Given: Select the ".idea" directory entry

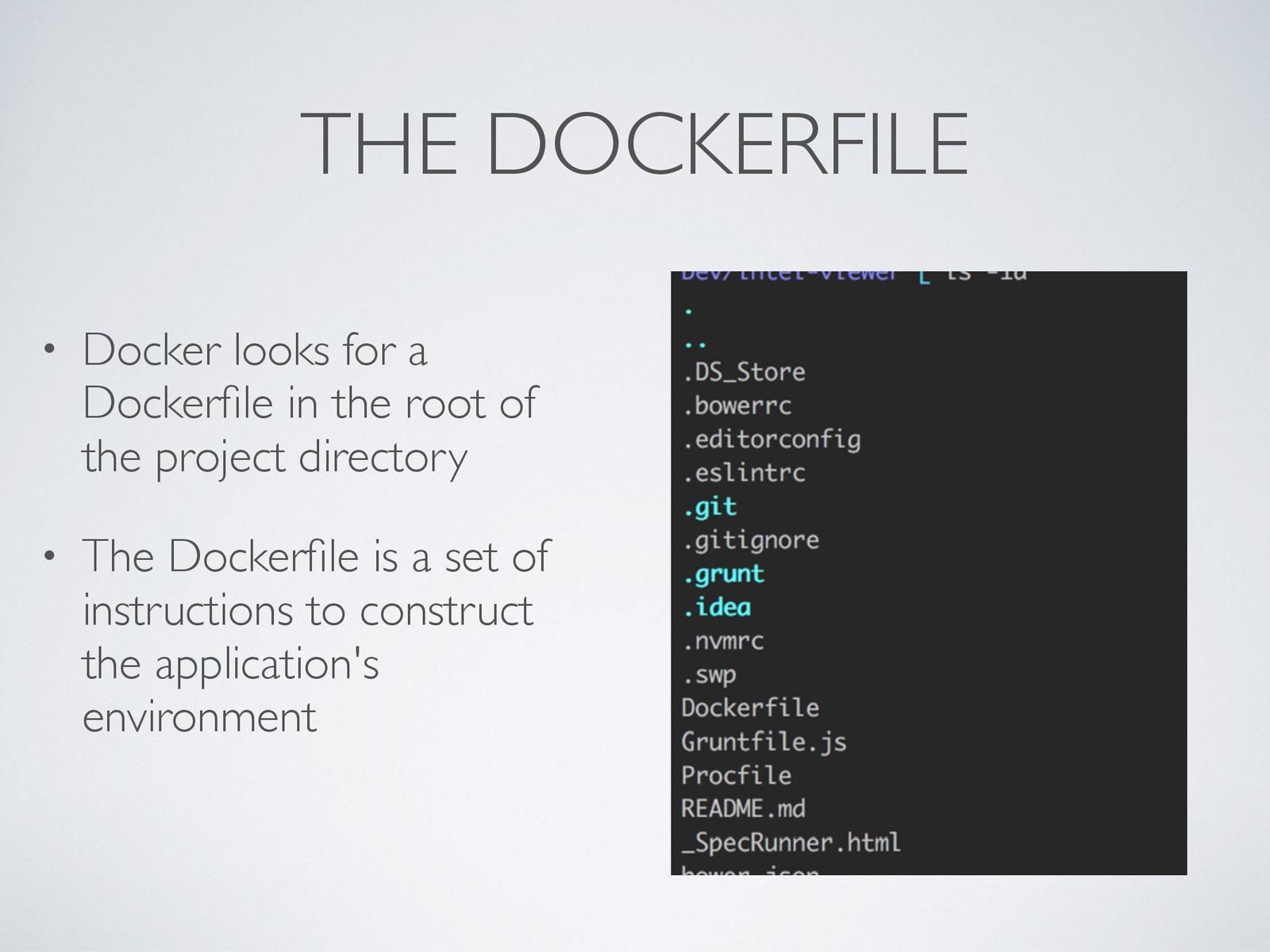Looking at the screenshot, I should tap(717, 608).
